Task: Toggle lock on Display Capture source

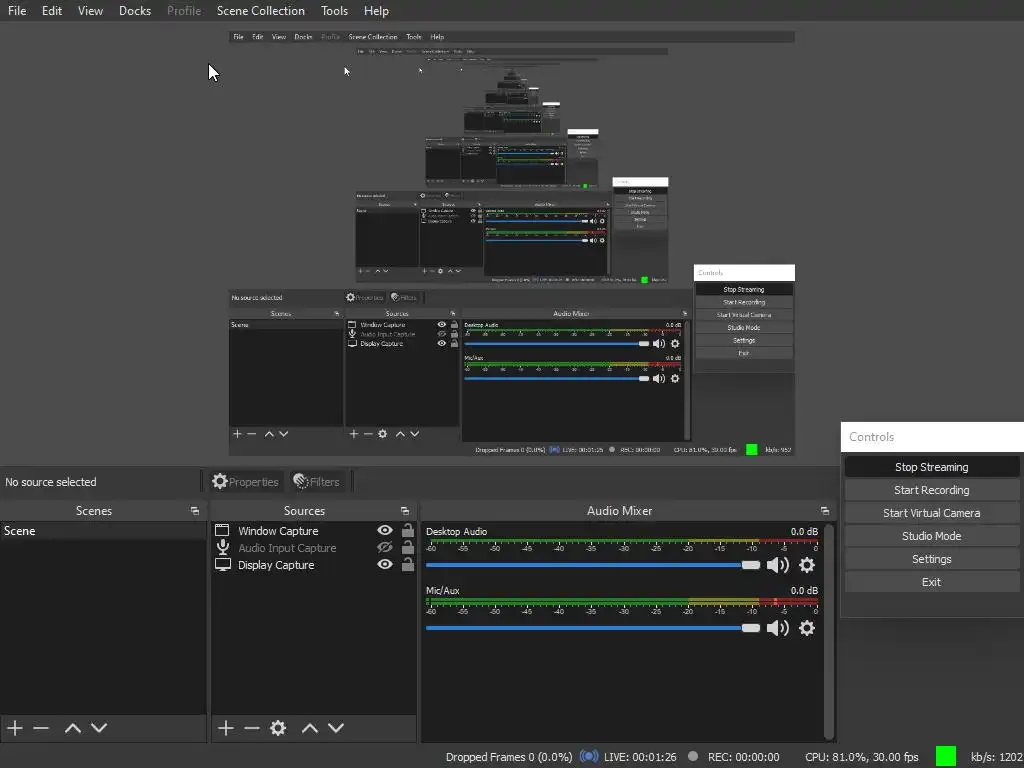Action: [x=408, y=564]
